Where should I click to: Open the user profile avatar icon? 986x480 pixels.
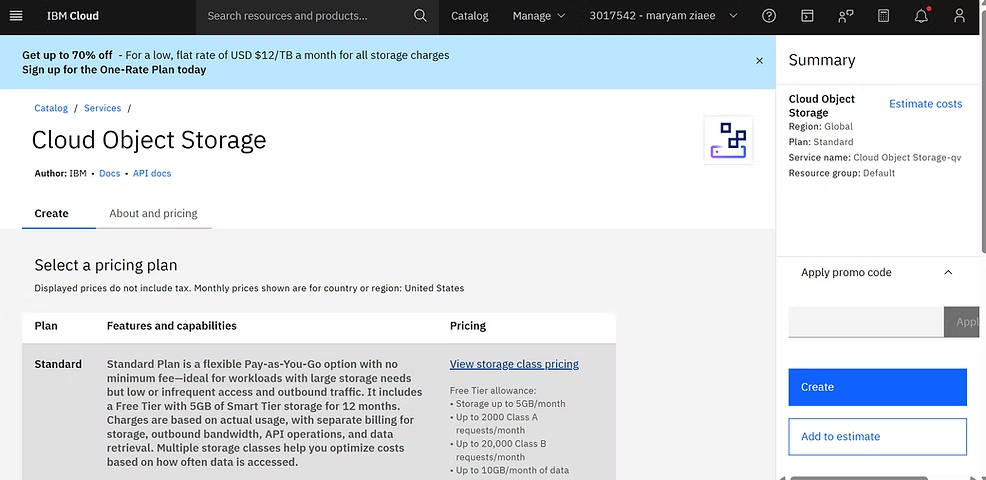pos(959,16)
